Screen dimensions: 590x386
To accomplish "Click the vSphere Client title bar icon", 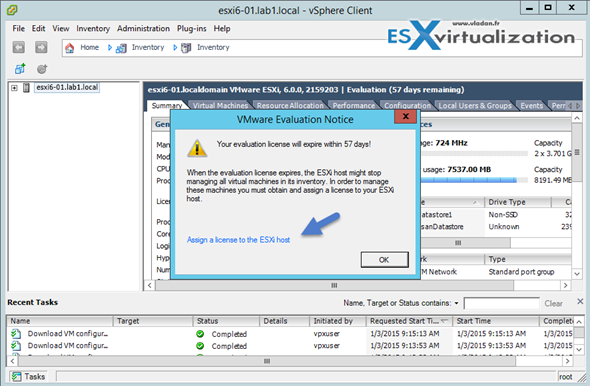I will (x=12, y=10).
